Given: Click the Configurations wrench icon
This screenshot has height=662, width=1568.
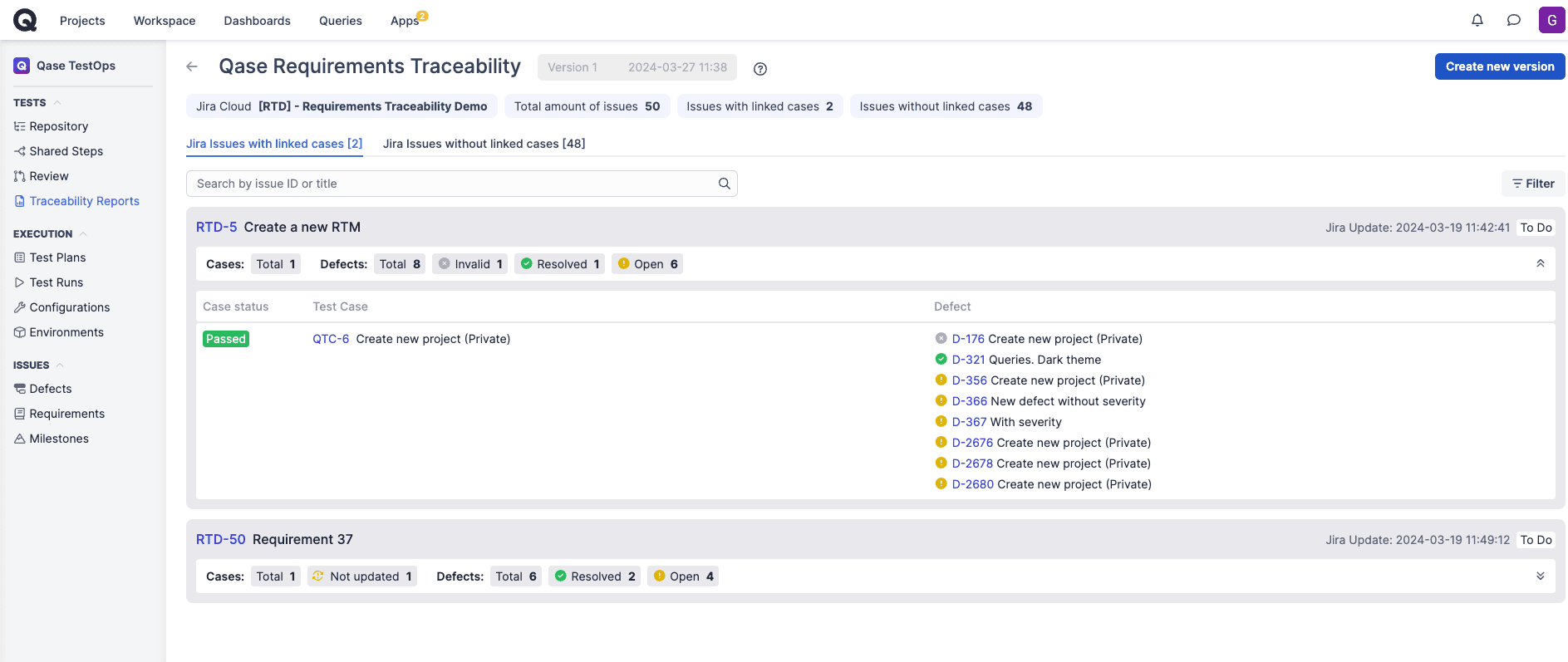Looking at the screenshot, I should tap(20, 307).
